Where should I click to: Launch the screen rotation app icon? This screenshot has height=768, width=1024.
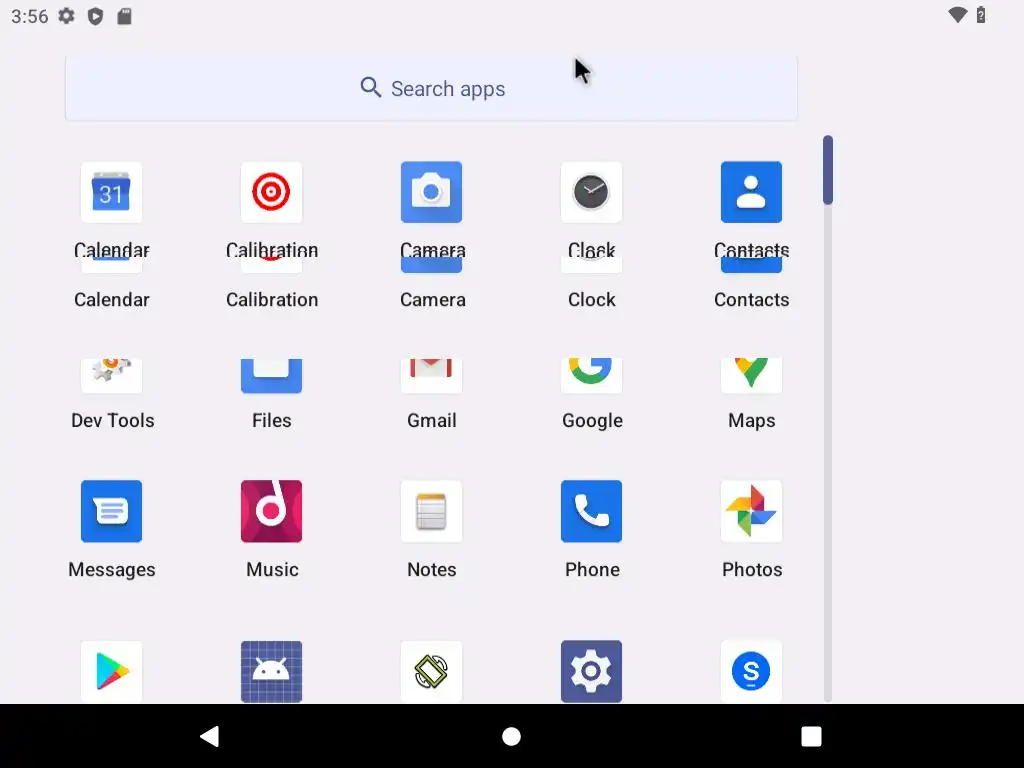[431, 671]
